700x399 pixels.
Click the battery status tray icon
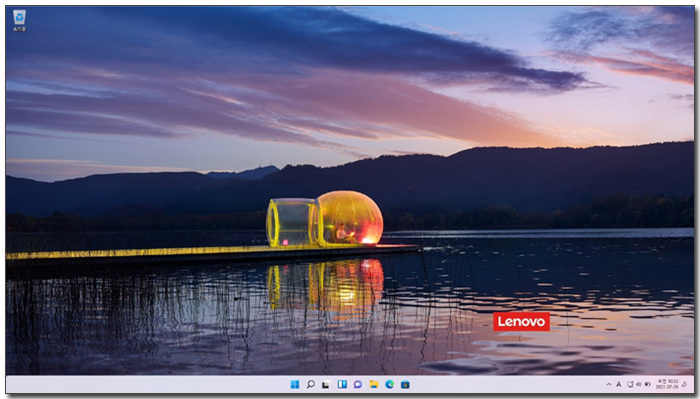tap(647, 384)
